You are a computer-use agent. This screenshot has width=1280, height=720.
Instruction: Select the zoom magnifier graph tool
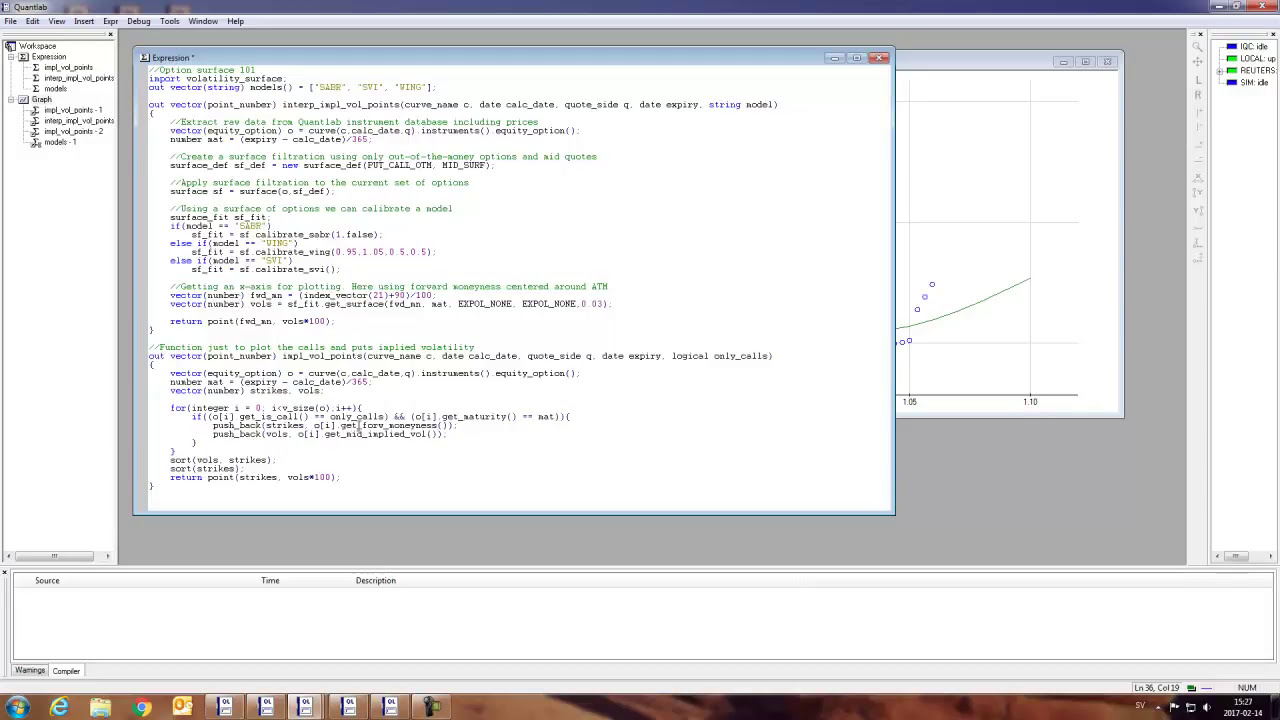1198,47
